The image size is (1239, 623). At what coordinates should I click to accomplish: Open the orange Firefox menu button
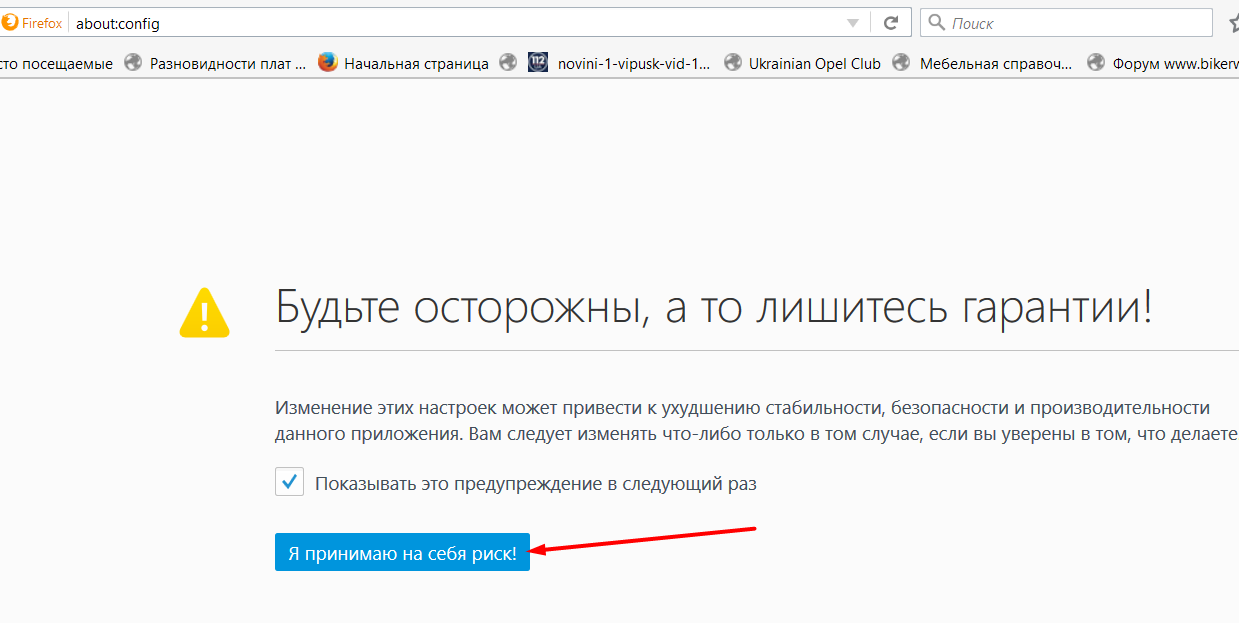(x=30, y=22)
